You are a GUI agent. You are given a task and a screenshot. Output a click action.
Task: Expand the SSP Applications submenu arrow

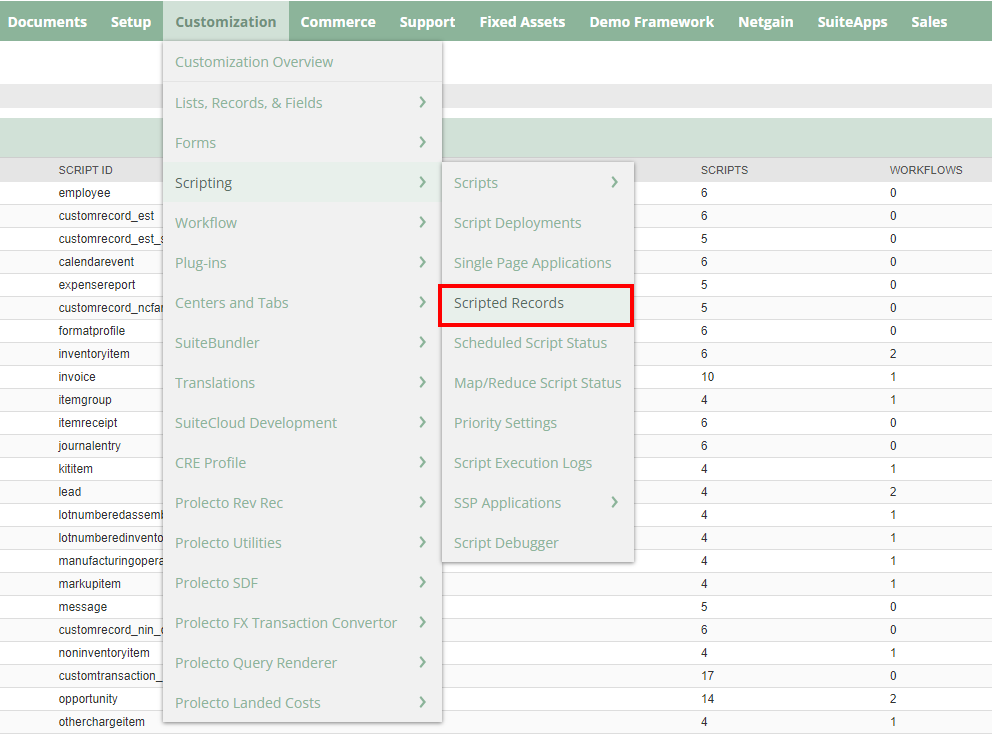614,502
